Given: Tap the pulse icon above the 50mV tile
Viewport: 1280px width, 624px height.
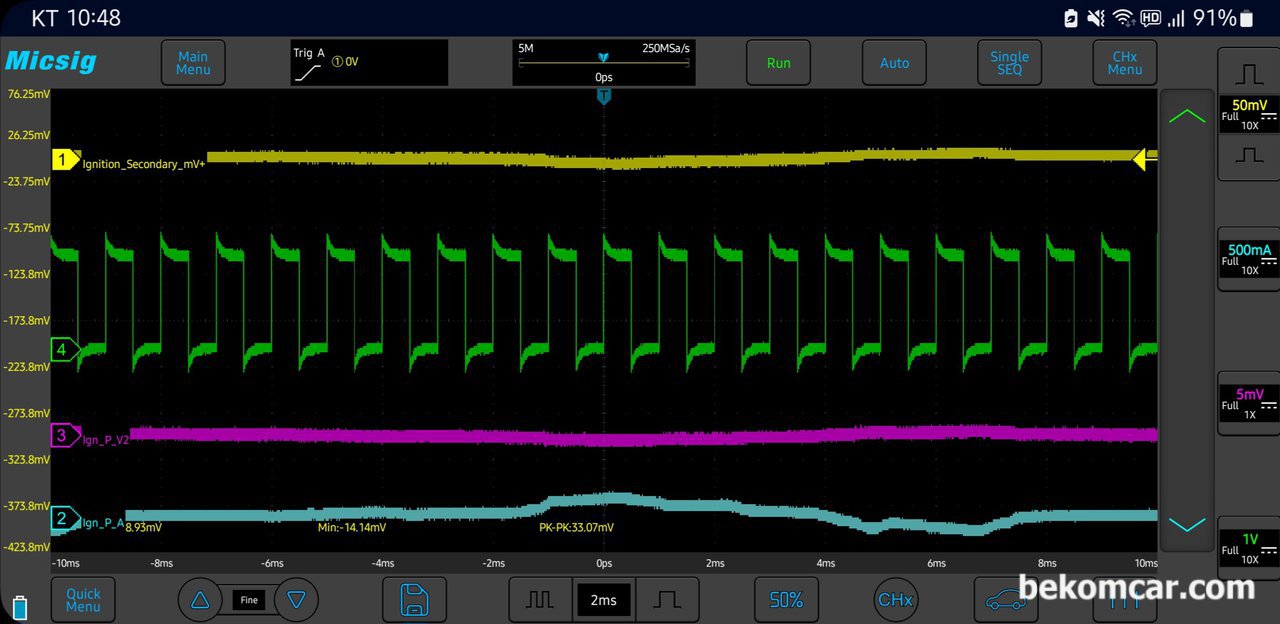Looking at the screenshot, I should click(1249, 74).
